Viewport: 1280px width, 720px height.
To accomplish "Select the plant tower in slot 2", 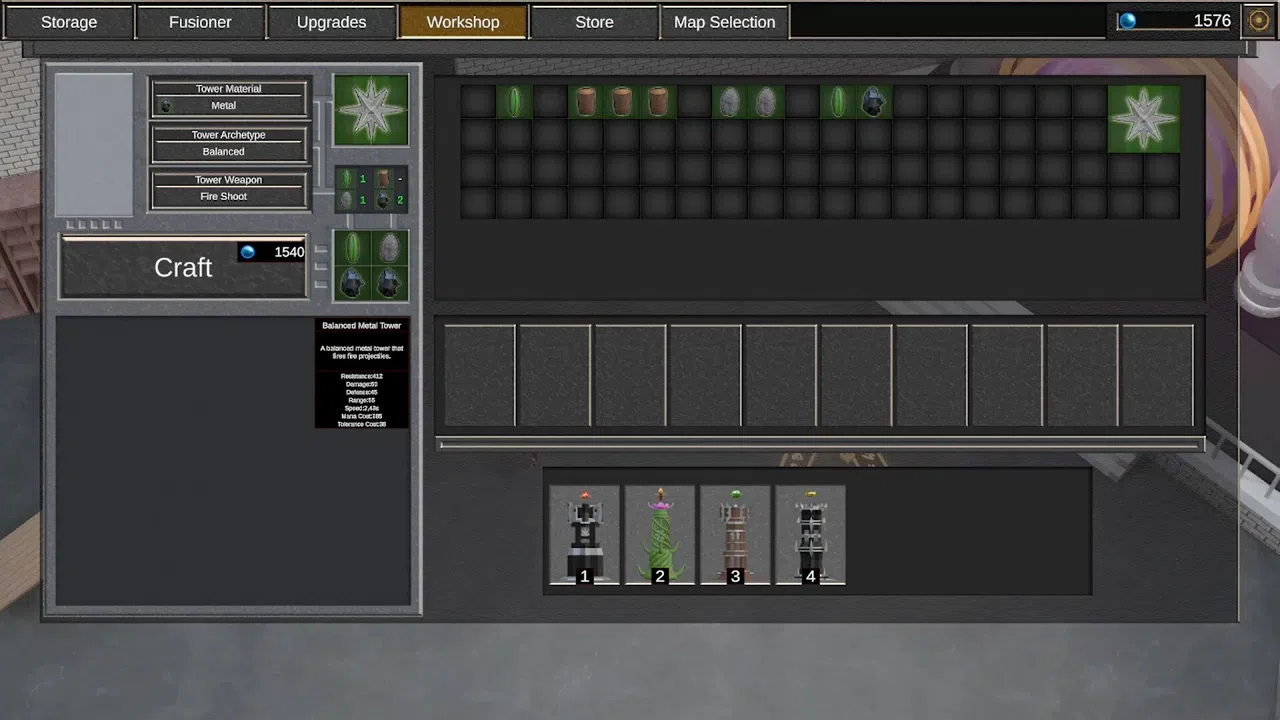I will pos(660,533).
